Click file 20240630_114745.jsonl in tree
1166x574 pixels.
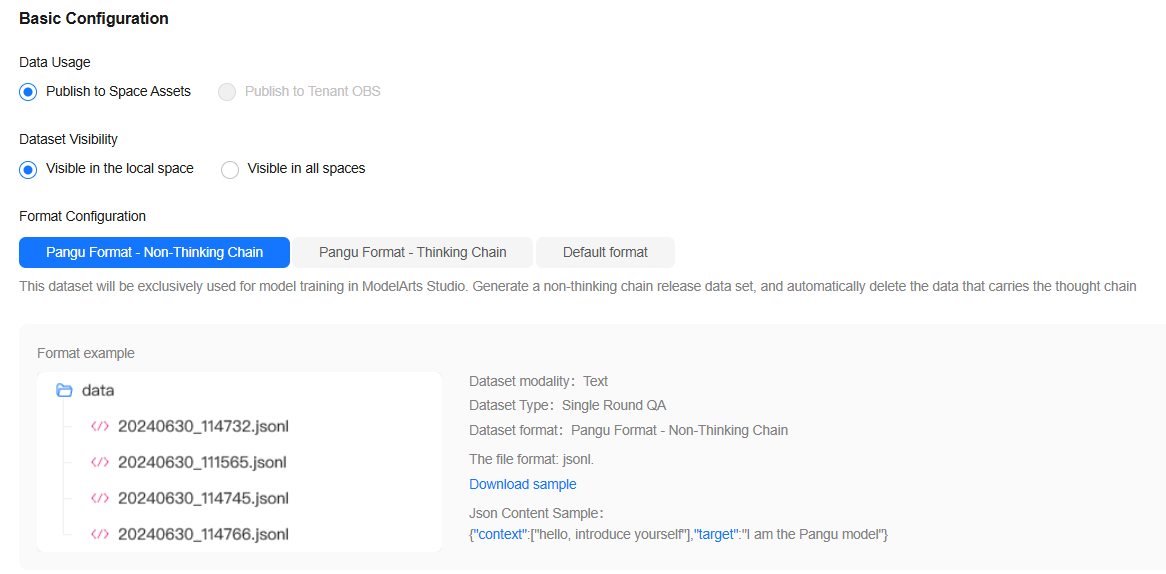pos(203,498)
